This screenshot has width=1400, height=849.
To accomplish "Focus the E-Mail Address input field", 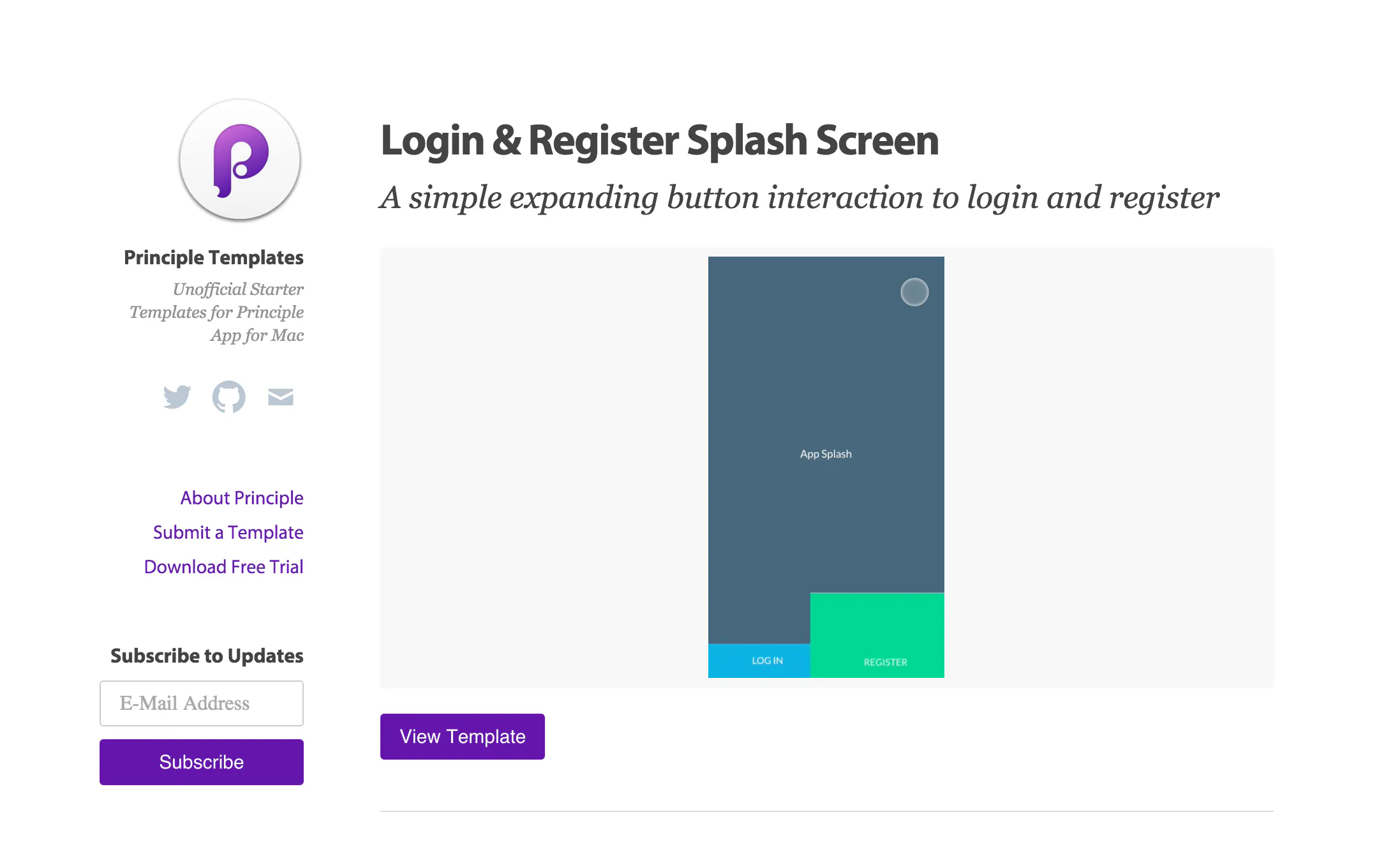I will tap(202, 703).
